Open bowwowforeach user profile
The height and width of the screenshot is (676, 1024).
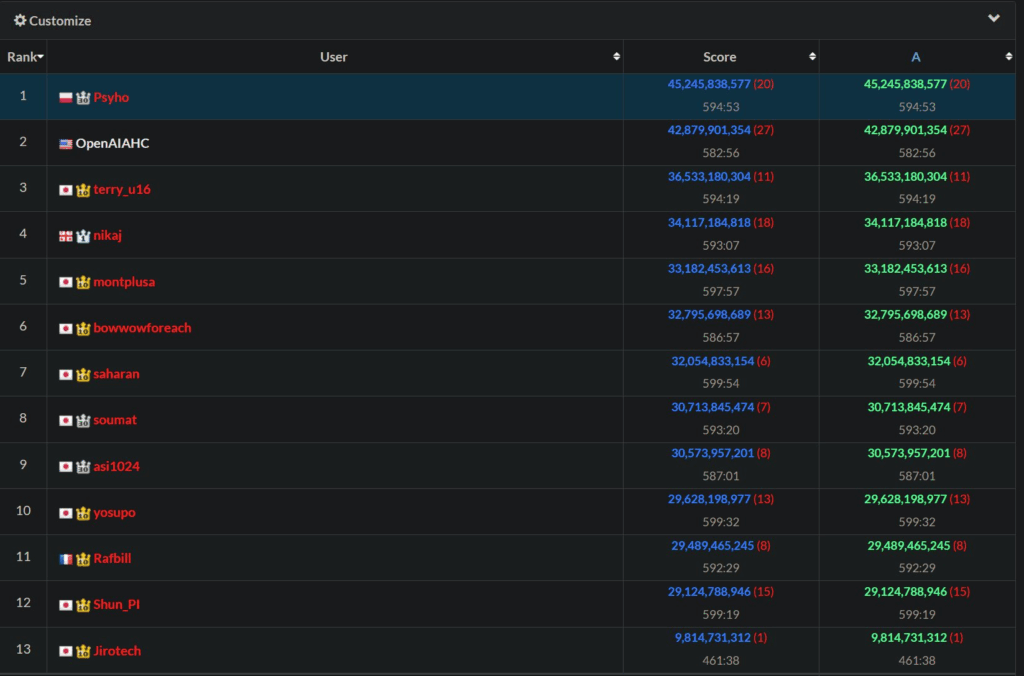[142, 328]
